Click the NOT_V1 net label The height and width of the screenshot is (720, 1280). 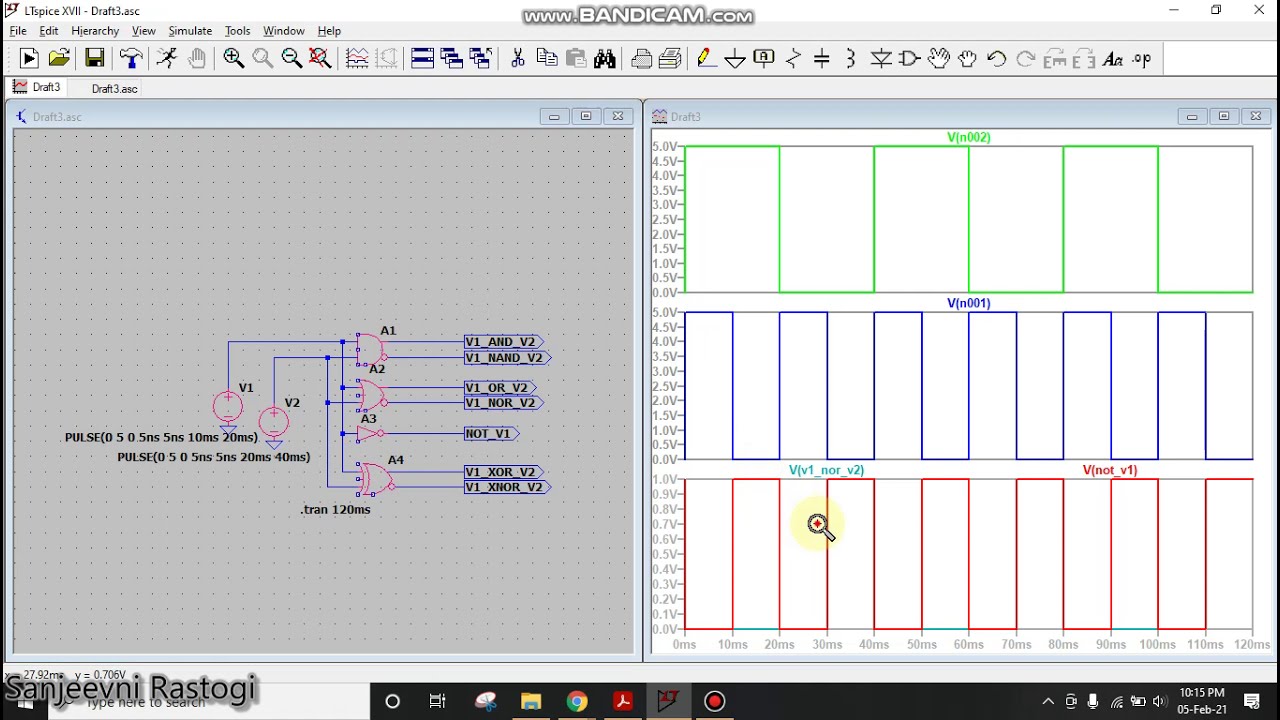(490, 434)
